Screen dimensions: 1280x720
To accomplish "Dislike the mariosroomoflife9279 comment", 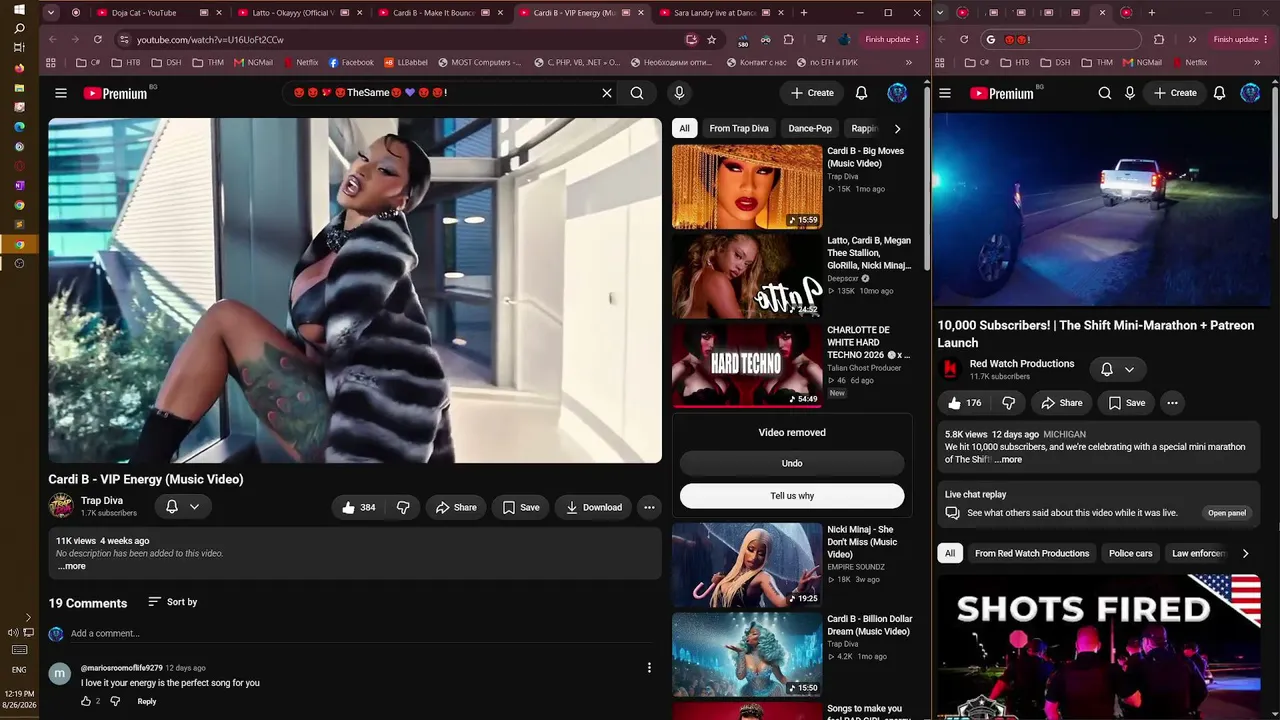I will pos(115,701).
